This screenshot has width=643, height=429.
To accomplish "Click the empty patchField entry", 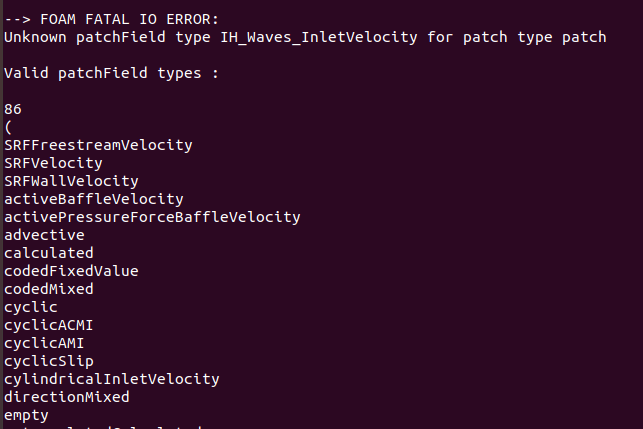I will [26, 415].
